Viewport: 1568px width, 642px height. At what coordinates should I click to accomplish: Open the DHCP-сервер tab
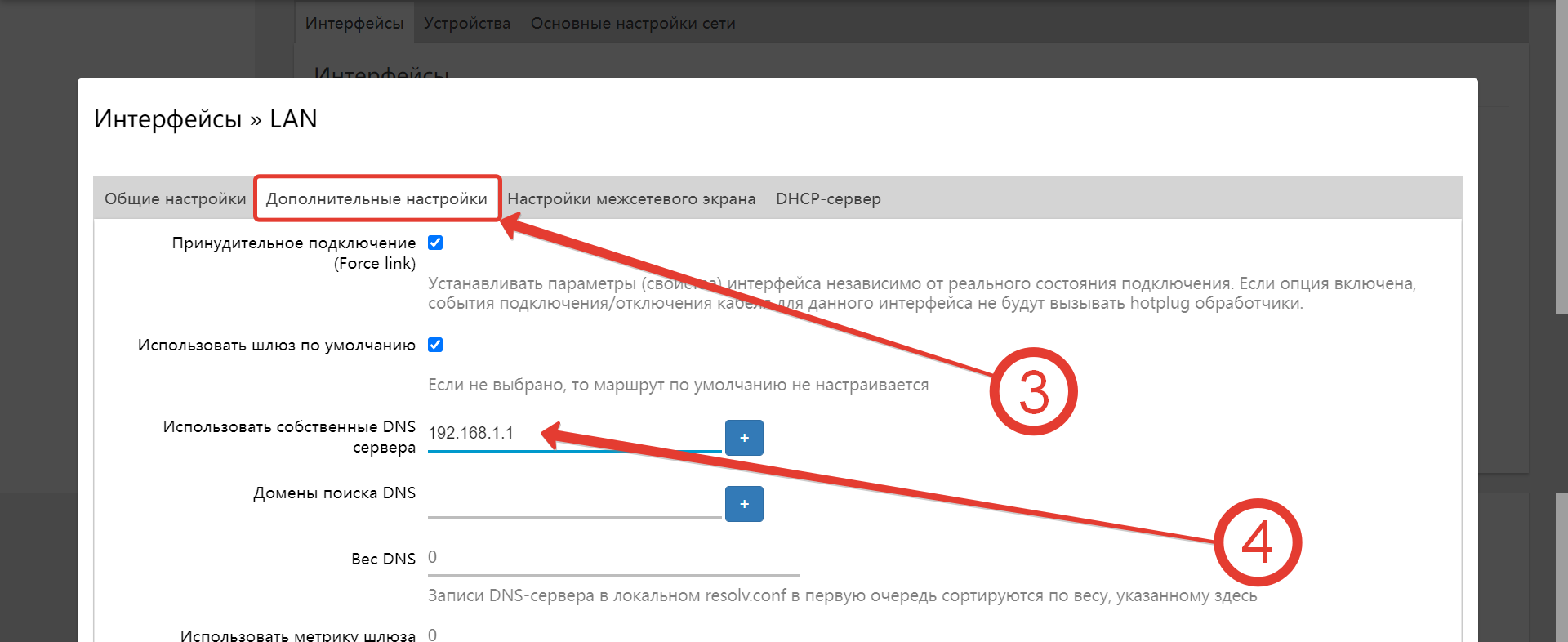(828, 198)
